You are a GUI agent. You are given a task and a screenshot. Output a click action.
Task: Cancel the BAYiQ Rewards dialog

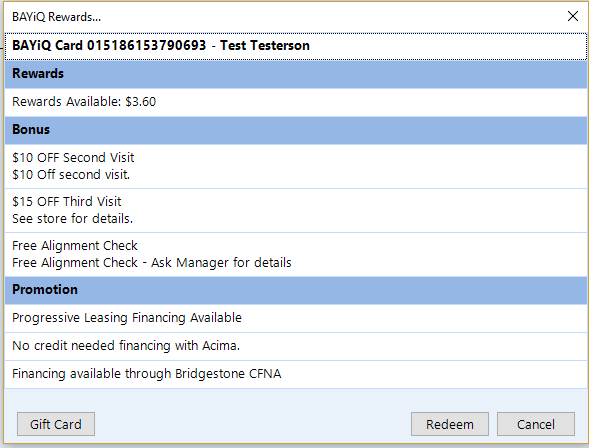[x=536, y=424]
